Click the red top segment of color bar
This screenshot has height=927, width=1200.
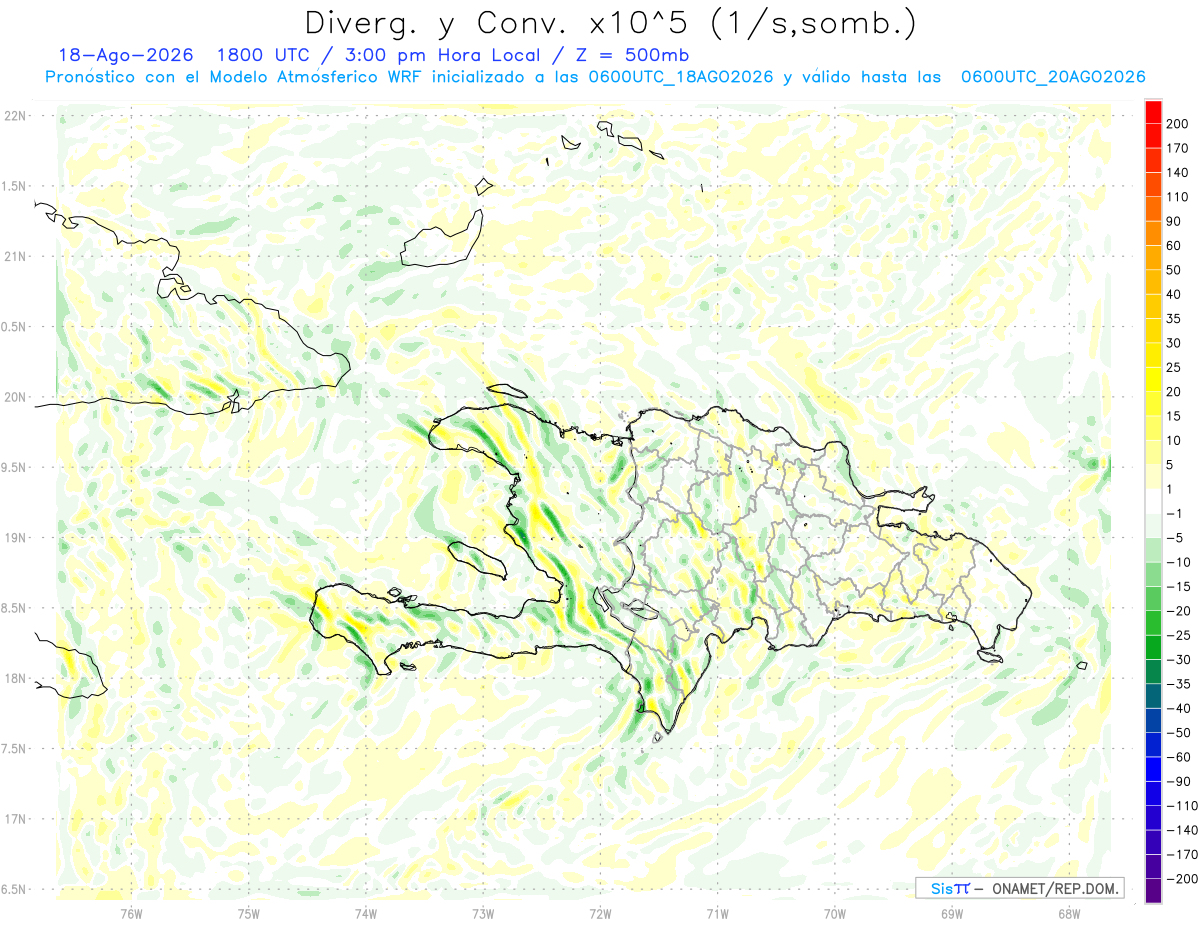click(x=1153, y=111)
